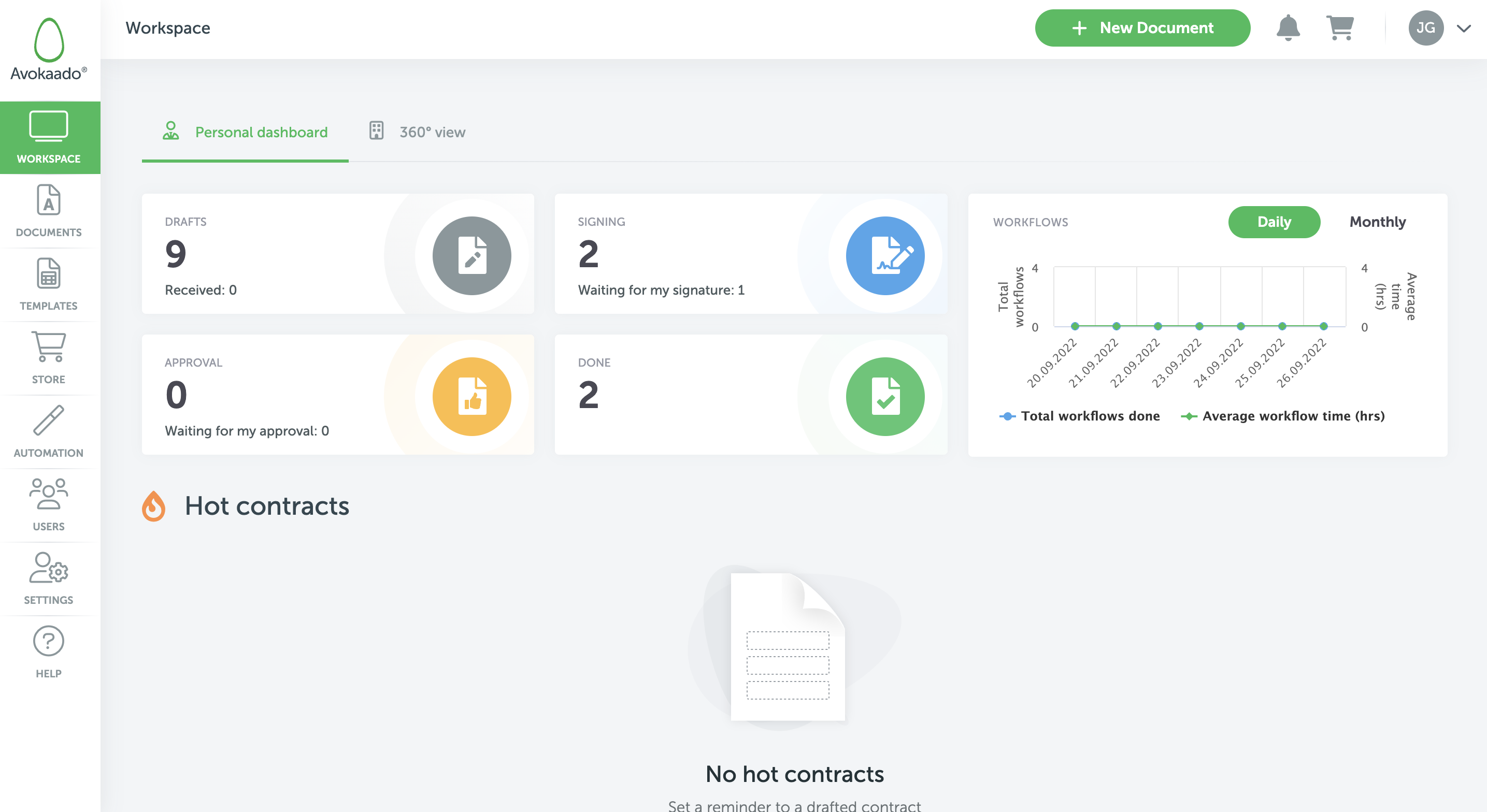1487x812 pixels.
Task: Open the shopping cart in header
Action: click(x=1340, y=27)
